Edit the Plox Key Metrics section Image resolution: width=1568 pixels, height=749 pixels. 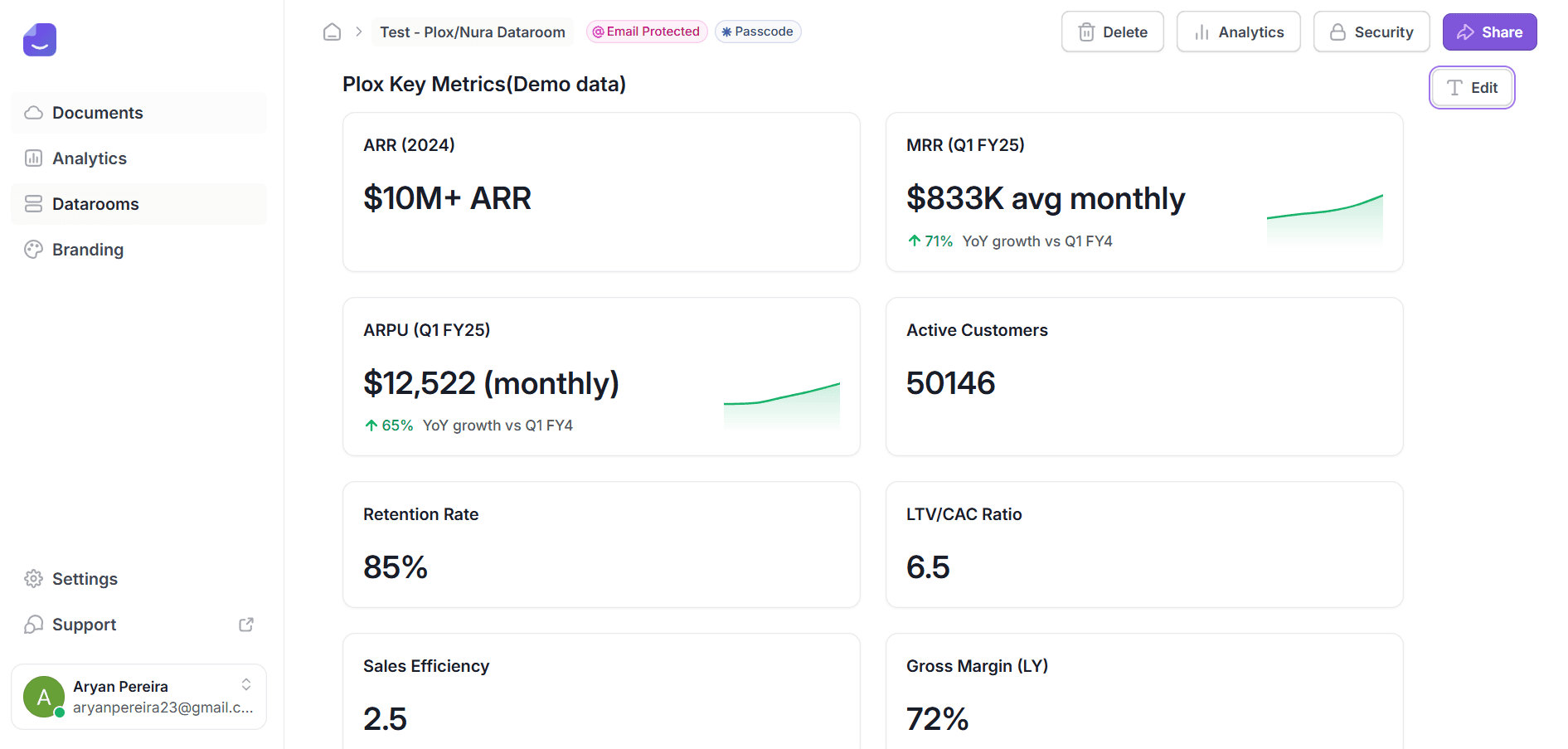click(1473, 88)
